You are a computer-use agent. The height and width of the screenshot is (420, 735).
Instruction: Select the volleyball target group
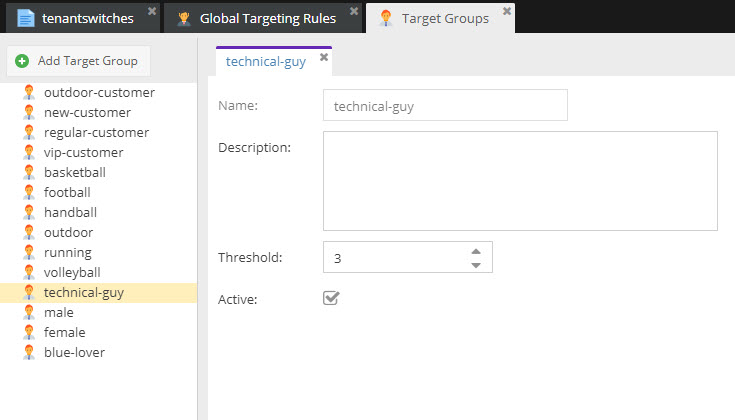72,272
